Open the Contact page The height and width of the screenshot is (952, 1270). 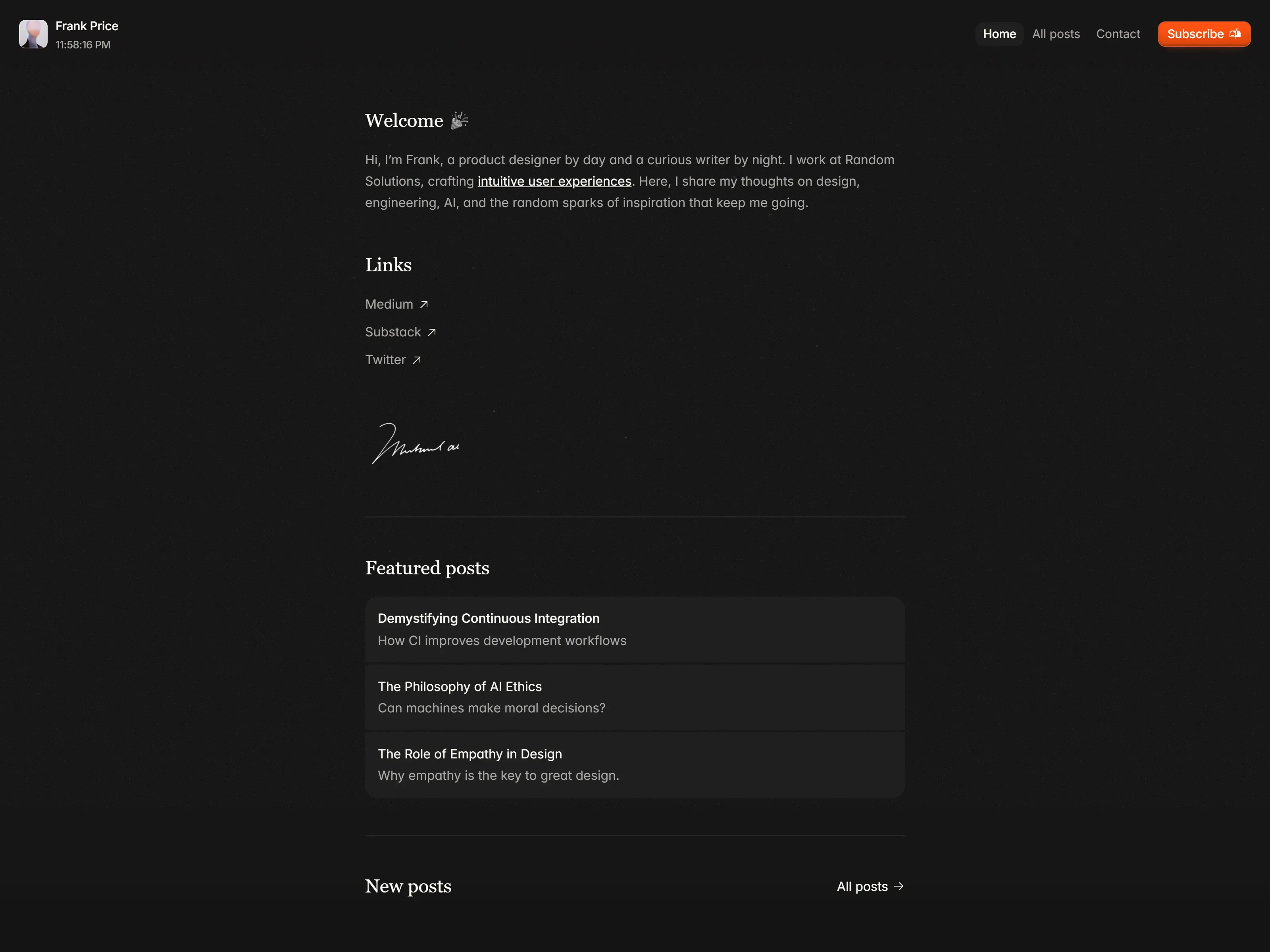(1118, 34)
